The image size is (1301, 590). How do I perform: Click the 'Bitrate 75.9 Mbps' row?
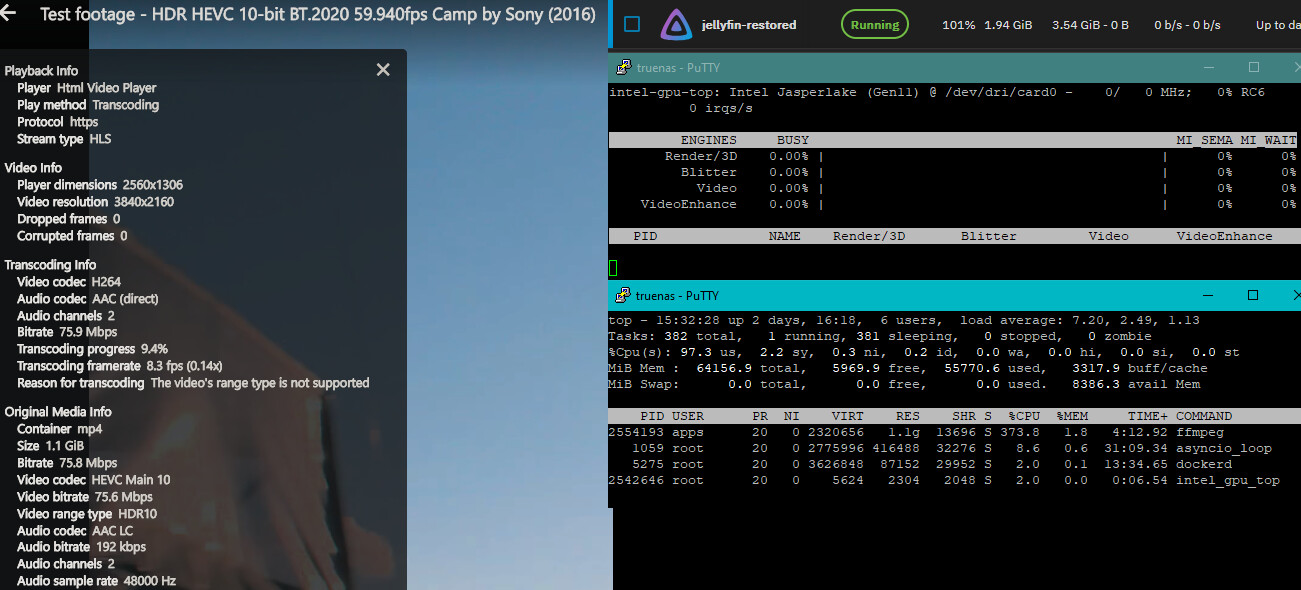click(67, 332)
